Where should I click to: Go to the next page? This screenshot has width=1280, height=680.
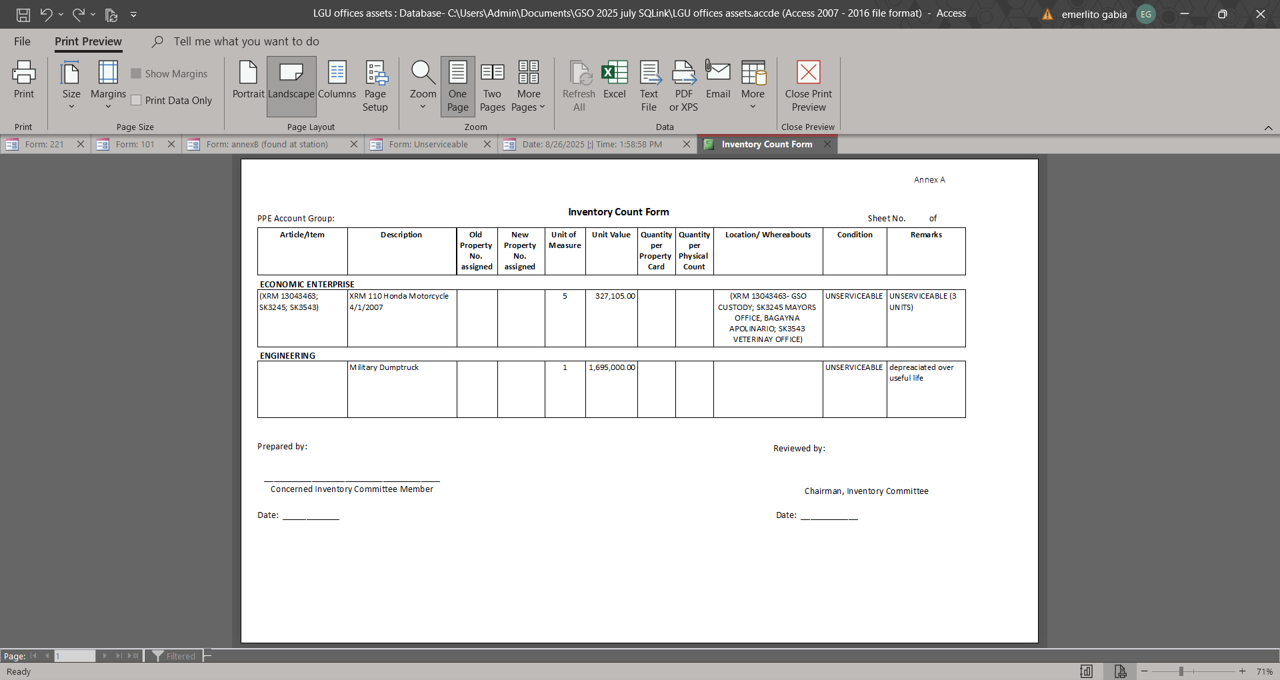104,656
